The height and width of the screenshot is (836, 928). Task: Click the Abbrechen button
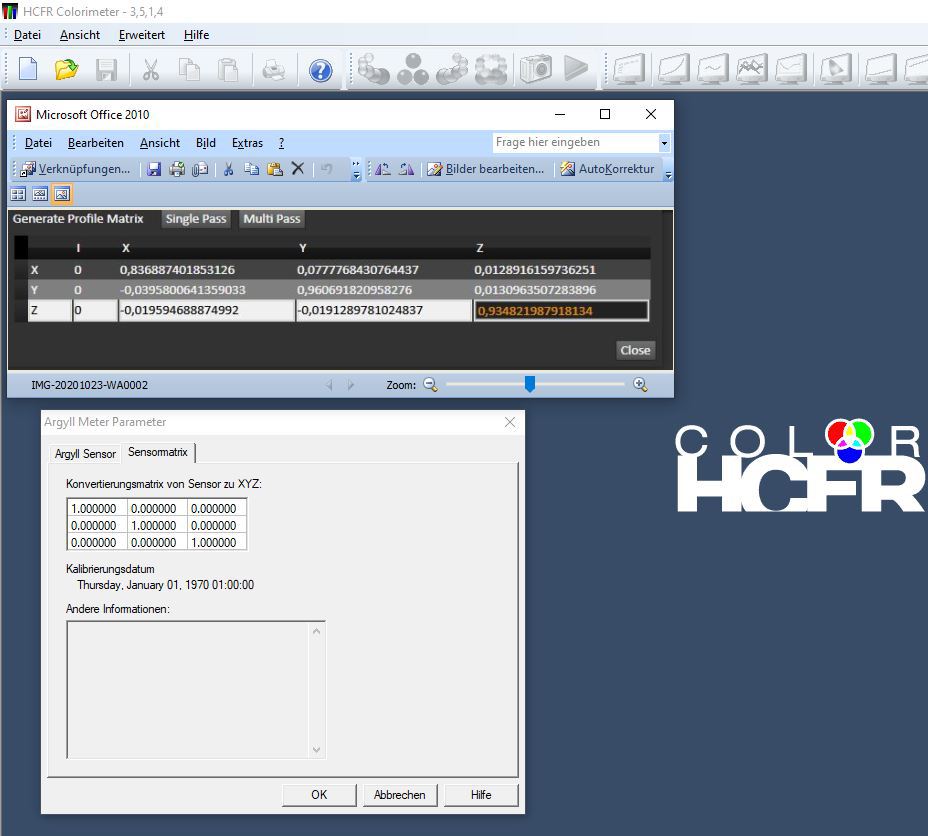(x=400, y=795)
